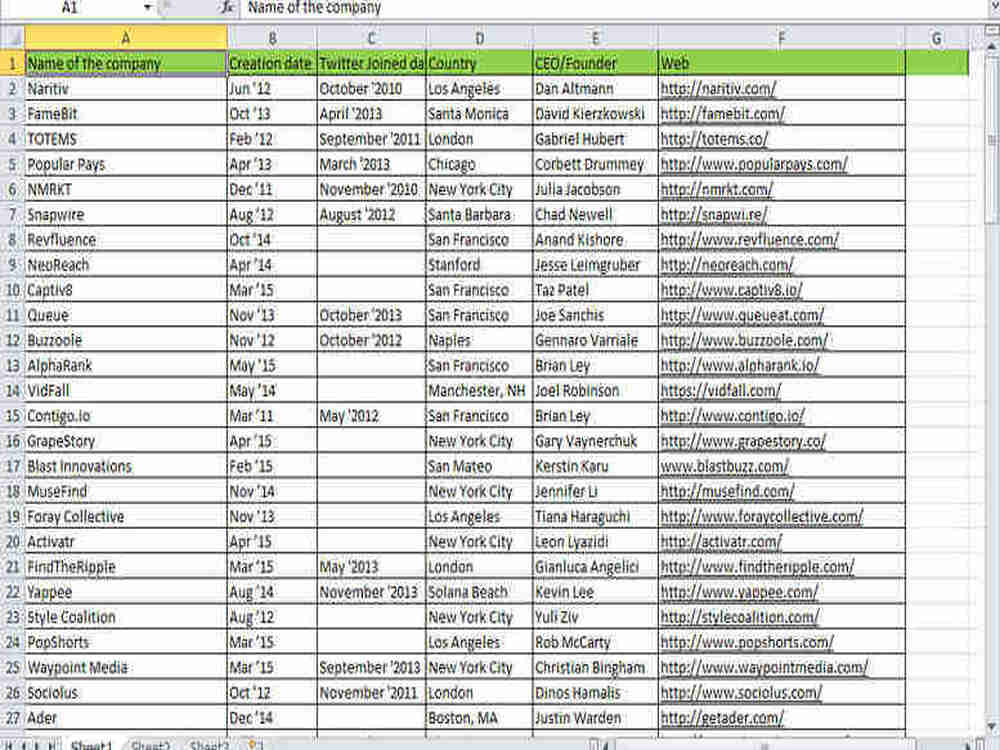Open the http://famebit.com/ link

click(723, 114)
